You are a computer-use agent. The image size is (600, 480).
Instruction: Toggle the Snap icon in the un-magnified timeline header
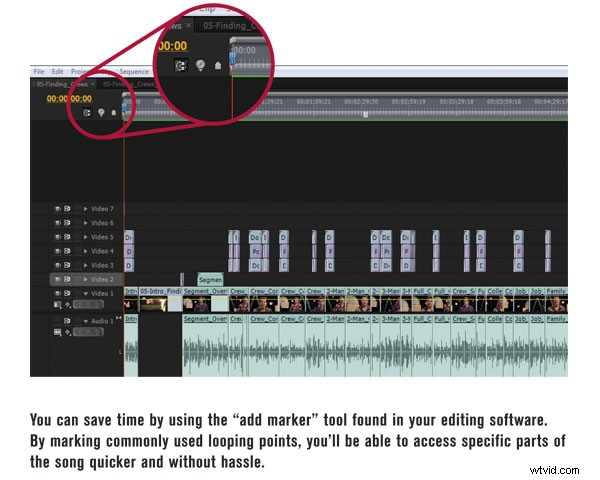point(87,113)
